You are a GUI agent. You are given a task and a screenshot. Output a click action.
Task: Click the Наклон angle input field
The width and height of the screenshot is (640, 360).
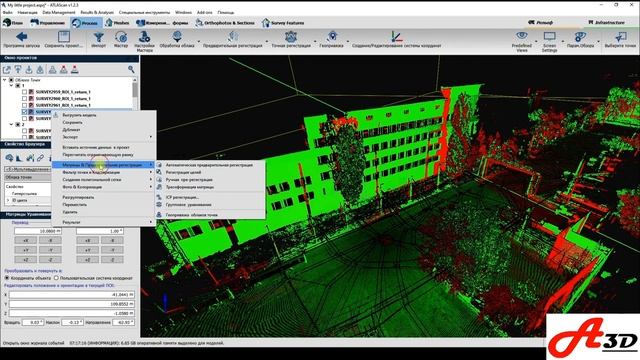click(73, 322)
